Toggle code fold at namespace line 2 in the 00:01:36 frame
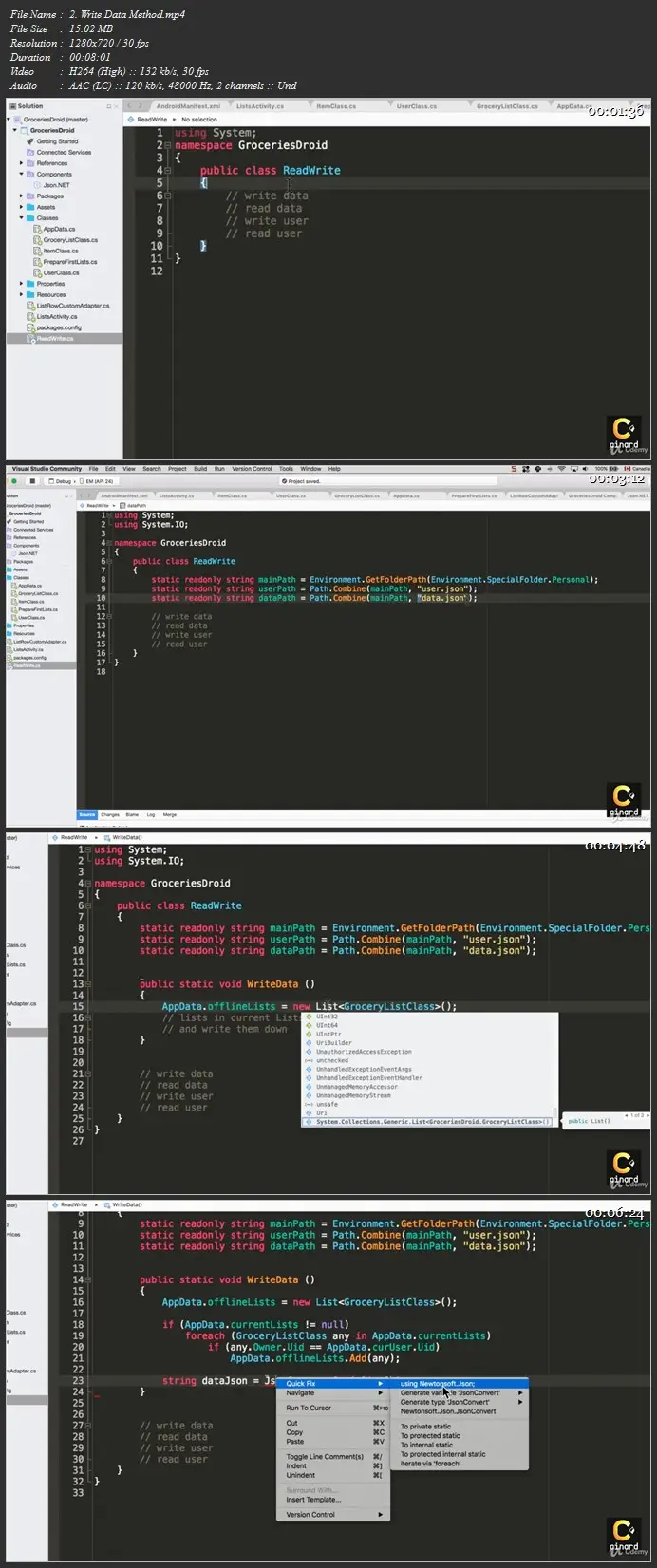 [168, 145]
